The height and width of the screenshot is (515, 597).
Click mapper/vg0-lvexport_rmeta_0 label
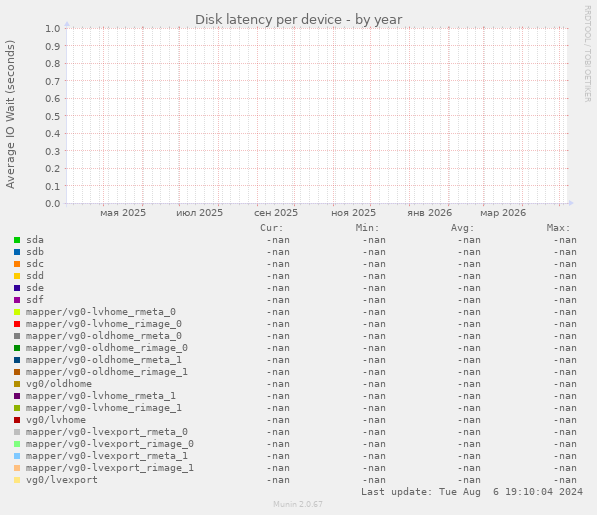[107, 432]
